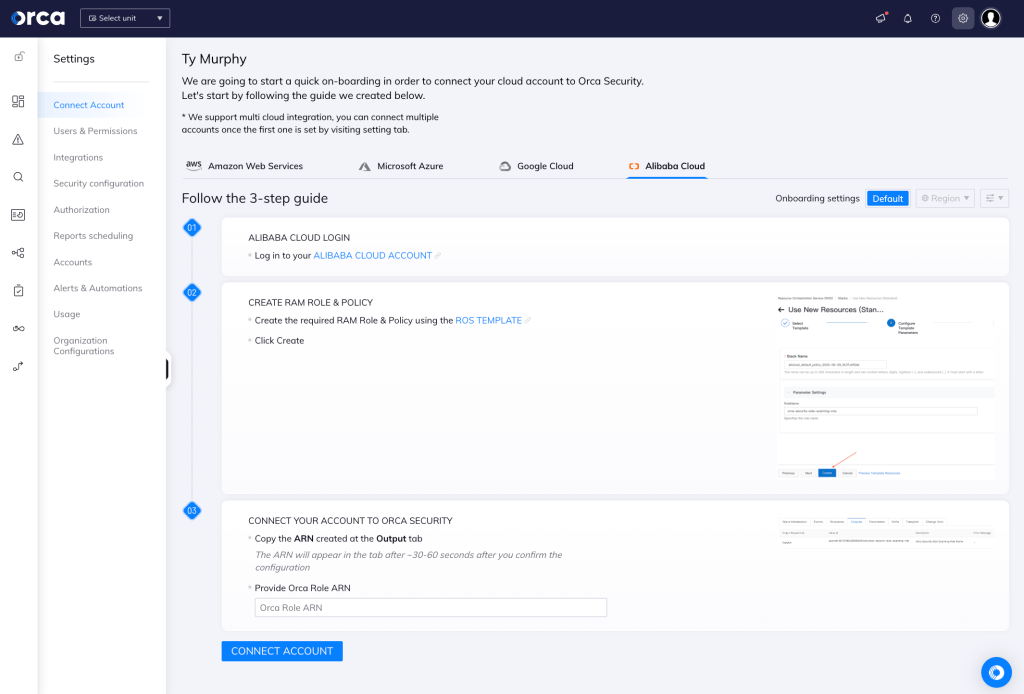Open the user profile avatar
Image resolution: width=1024 pixels, height=694 pixels.
(x=991, y=18)
